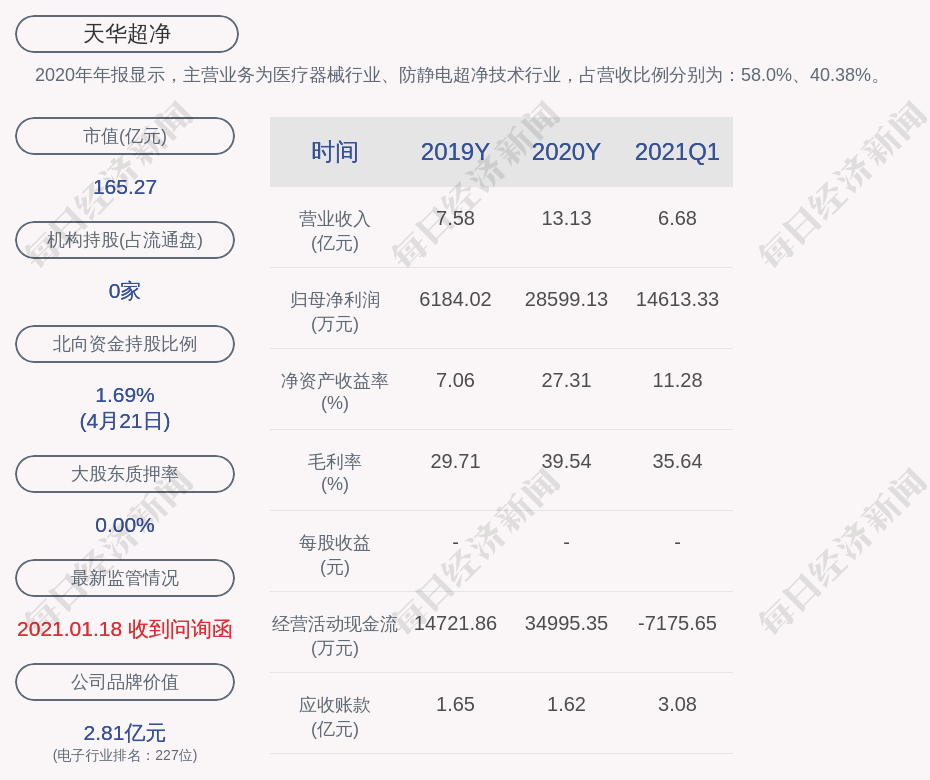
Task: Click the 北向资金持股比例 label pill
Action: tap(125, 343)
